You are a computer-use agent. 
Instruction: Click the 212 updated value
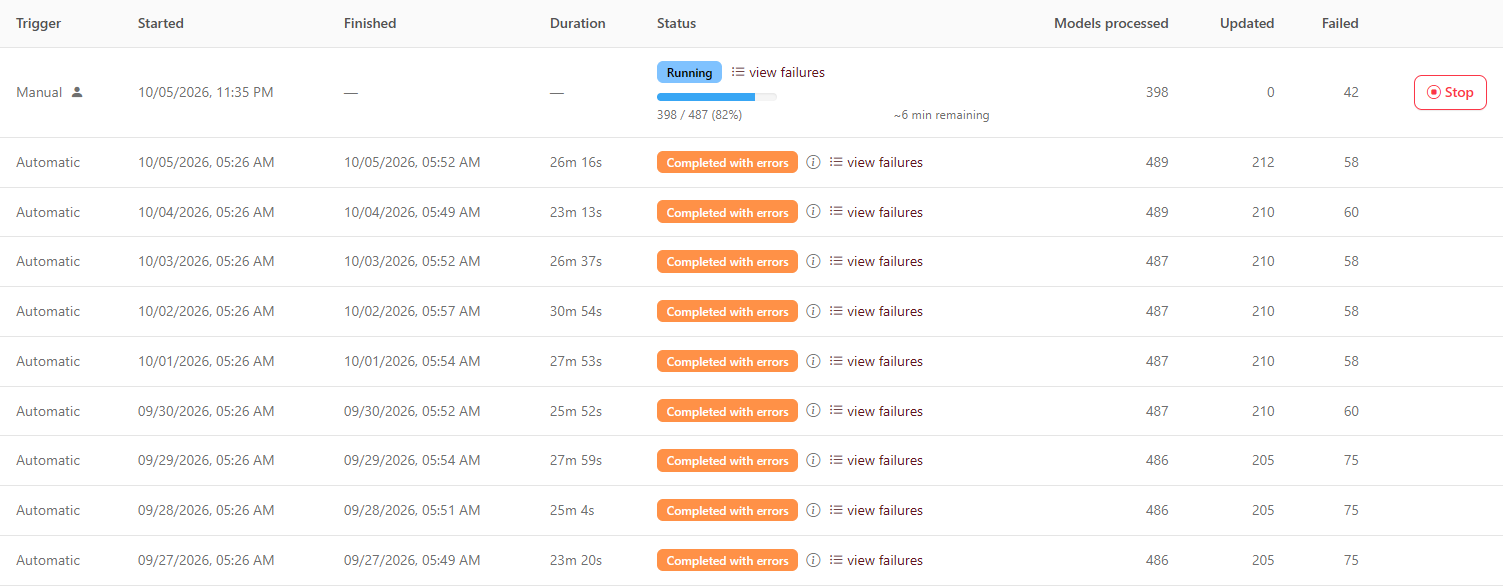pyautogui.click(x=1263, y=162)
